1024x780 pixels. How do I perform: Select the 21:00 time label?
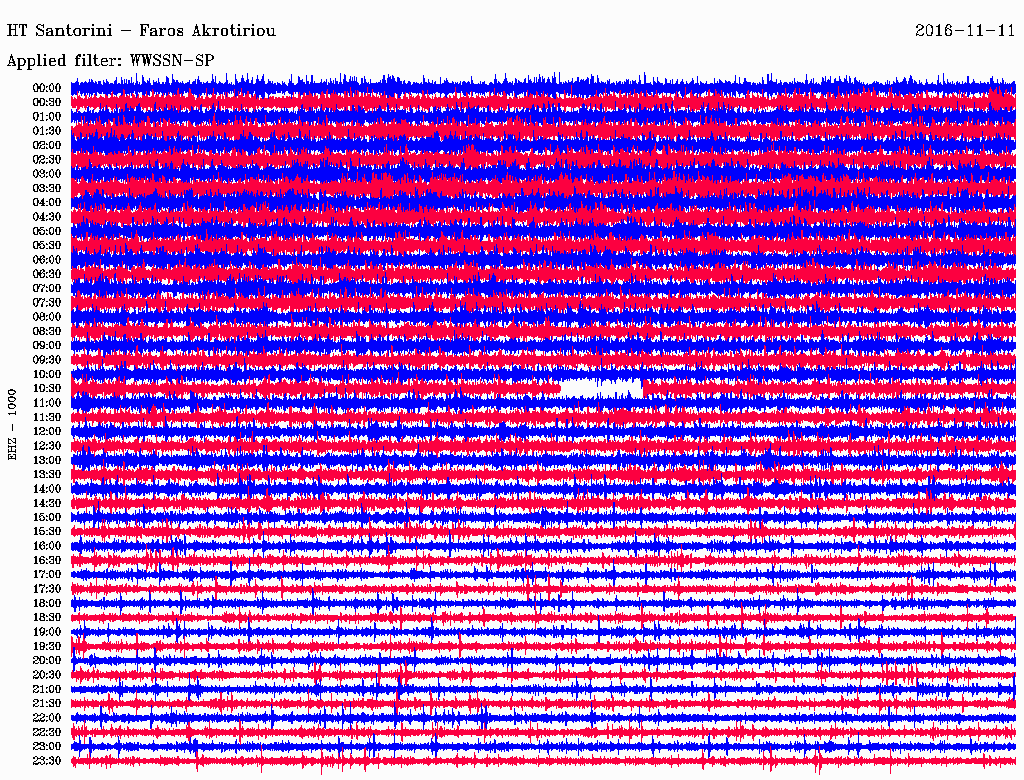[47, 689]
